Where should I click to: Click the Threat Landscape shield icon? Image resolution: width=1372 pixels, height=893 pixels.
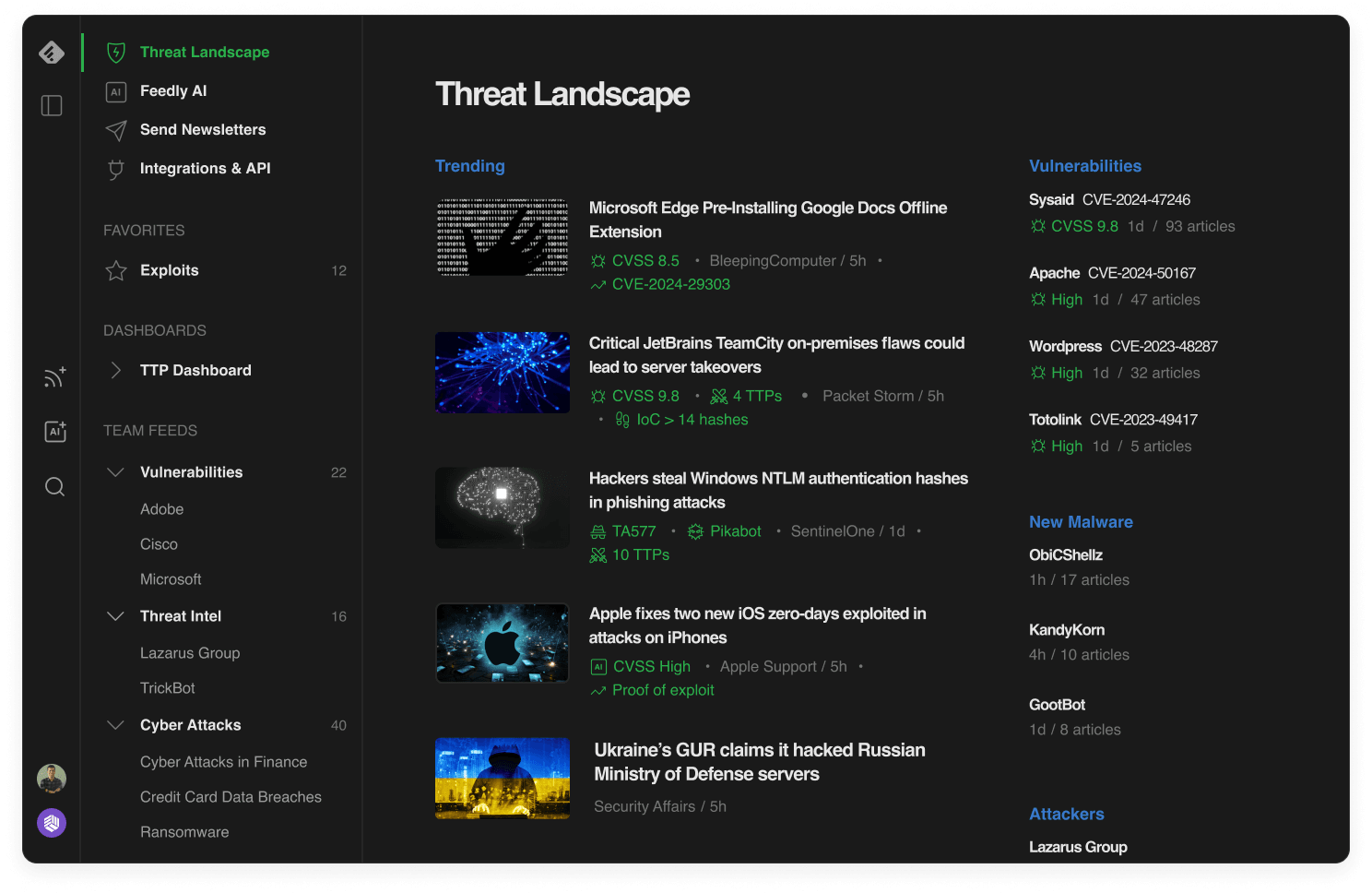116,53
